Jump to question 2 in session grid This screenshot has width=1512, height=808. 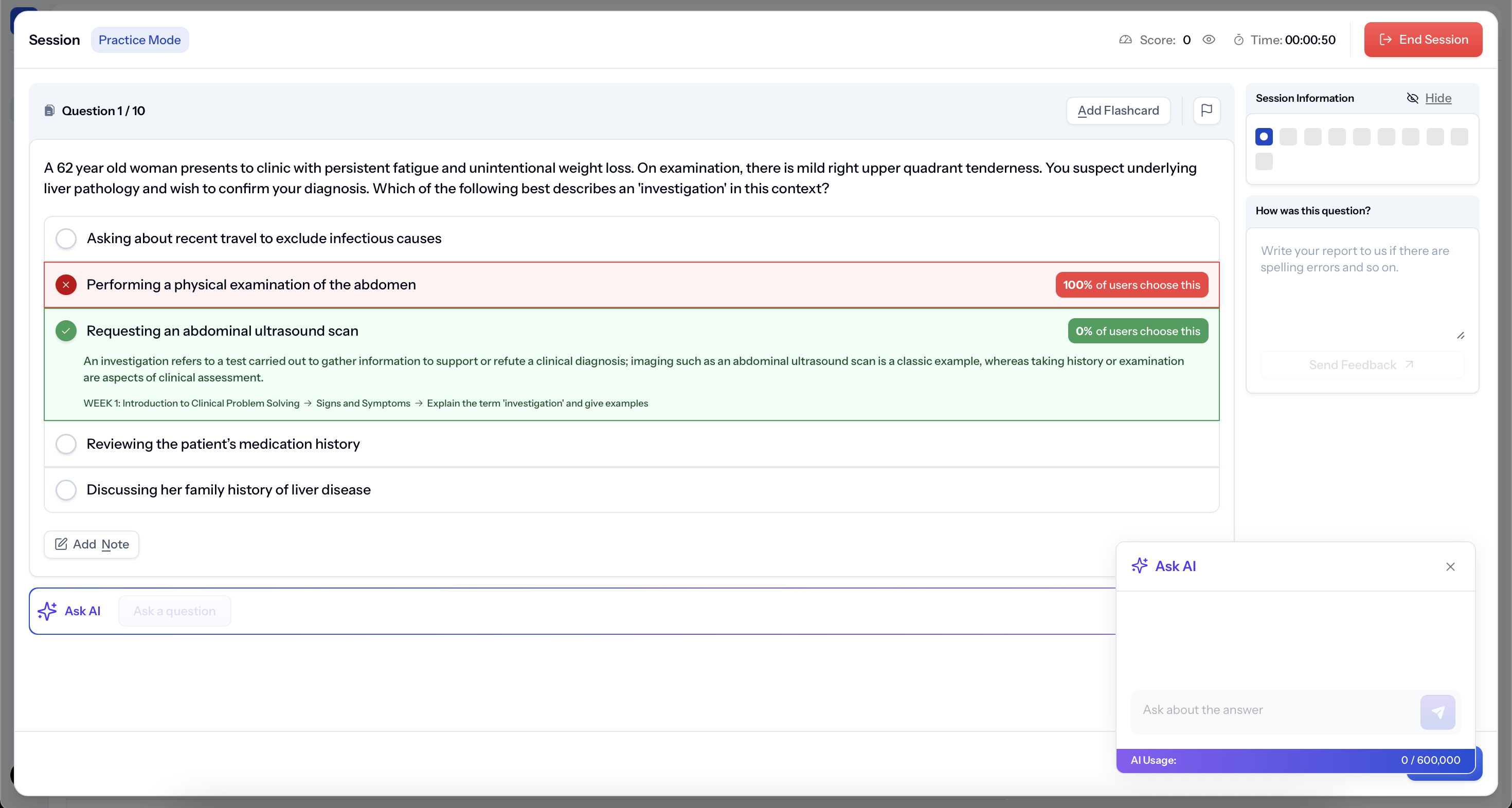pyautogui.click(x=1288, y=137)
